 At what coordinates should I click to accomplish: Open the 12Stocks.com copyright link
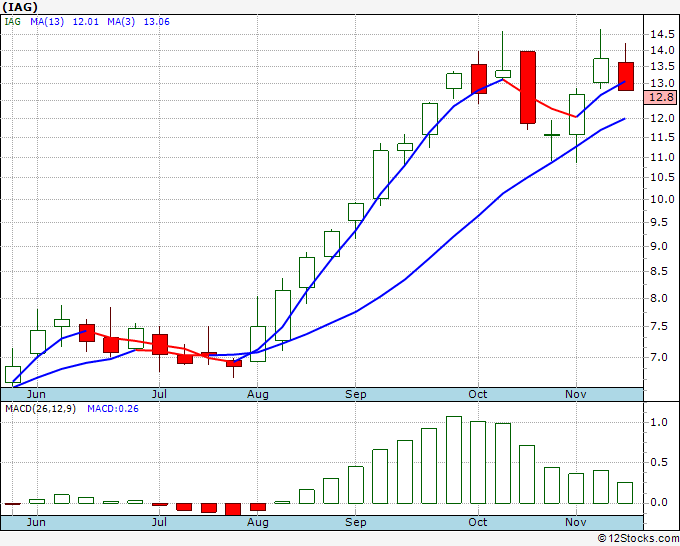638,539
